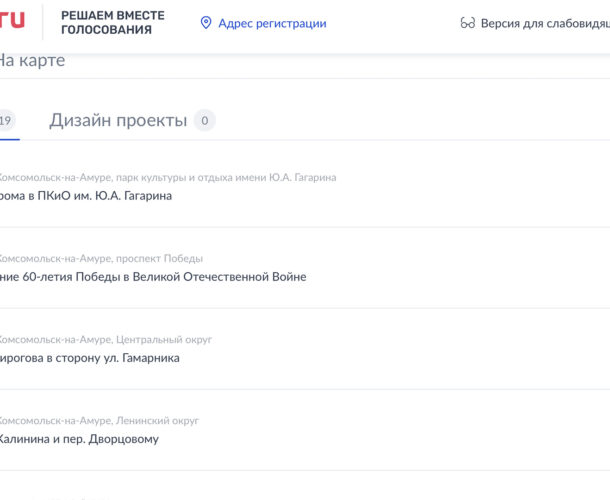This screenshot has height=500, width=610.
Task: Open the ул. Гамарника item
Action: click(x=90, y=358)
